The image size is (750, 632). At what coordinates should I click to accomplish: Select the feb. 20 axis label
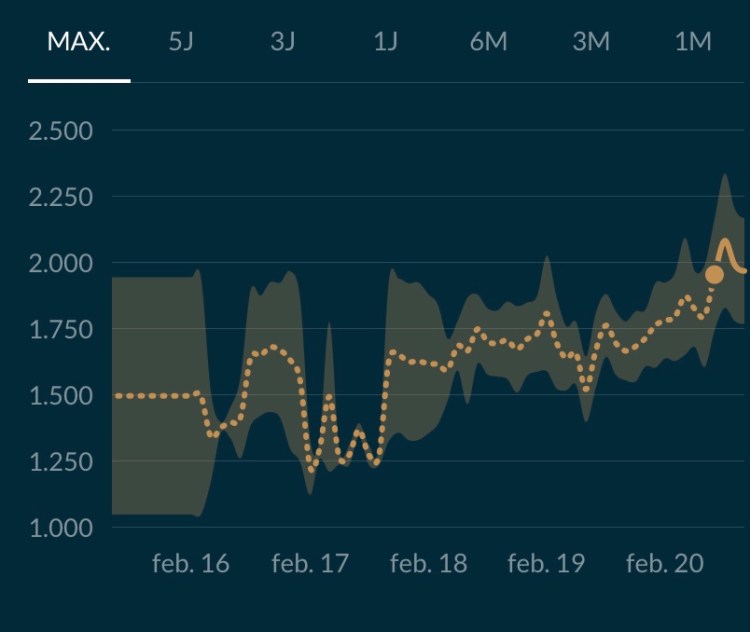pyautogui.click(x=664, y=564)
